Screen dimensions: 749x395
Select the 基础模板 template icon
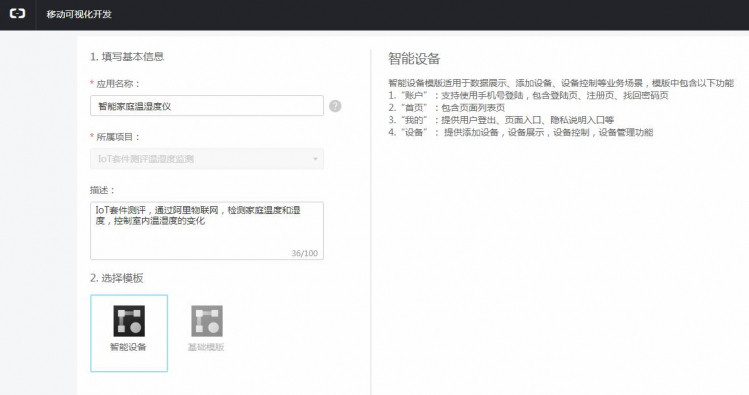pos(207,321)
